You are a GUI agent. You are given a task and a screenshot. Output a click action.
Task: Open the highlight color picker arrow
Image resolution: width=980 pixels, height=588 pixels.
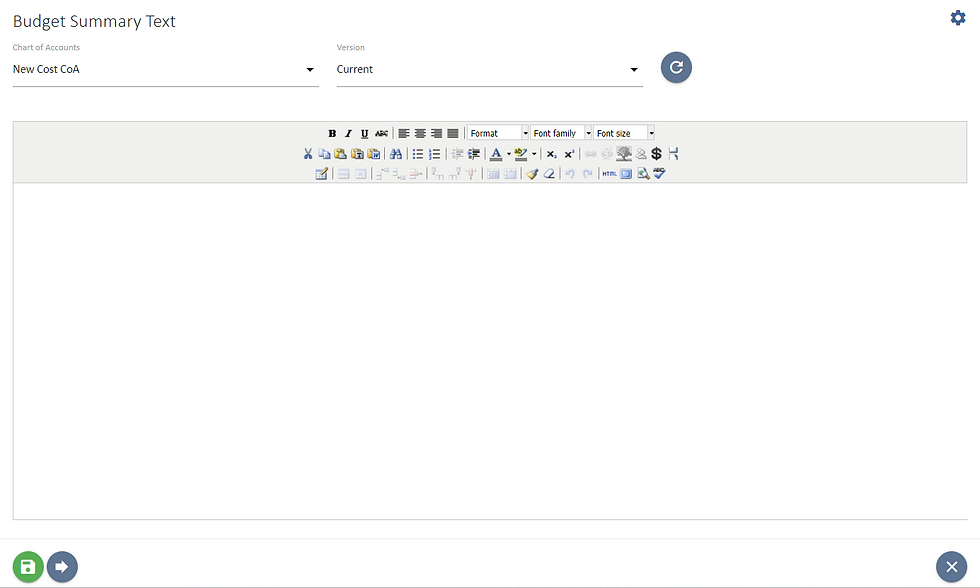(534, 154)
